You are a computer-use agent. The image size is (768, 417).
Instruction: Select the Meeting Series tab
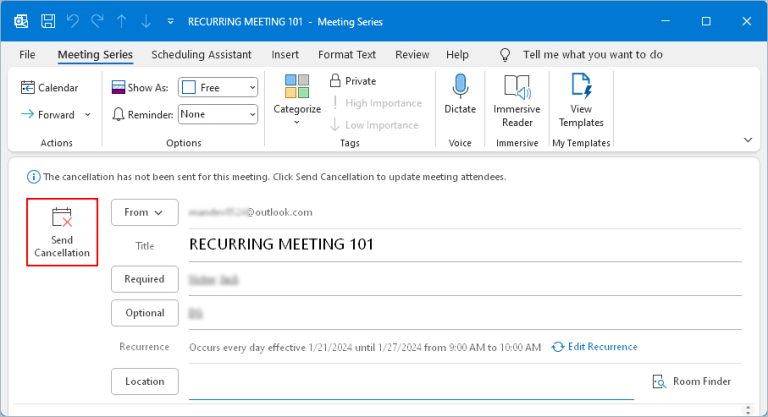(x=95, y=54)
